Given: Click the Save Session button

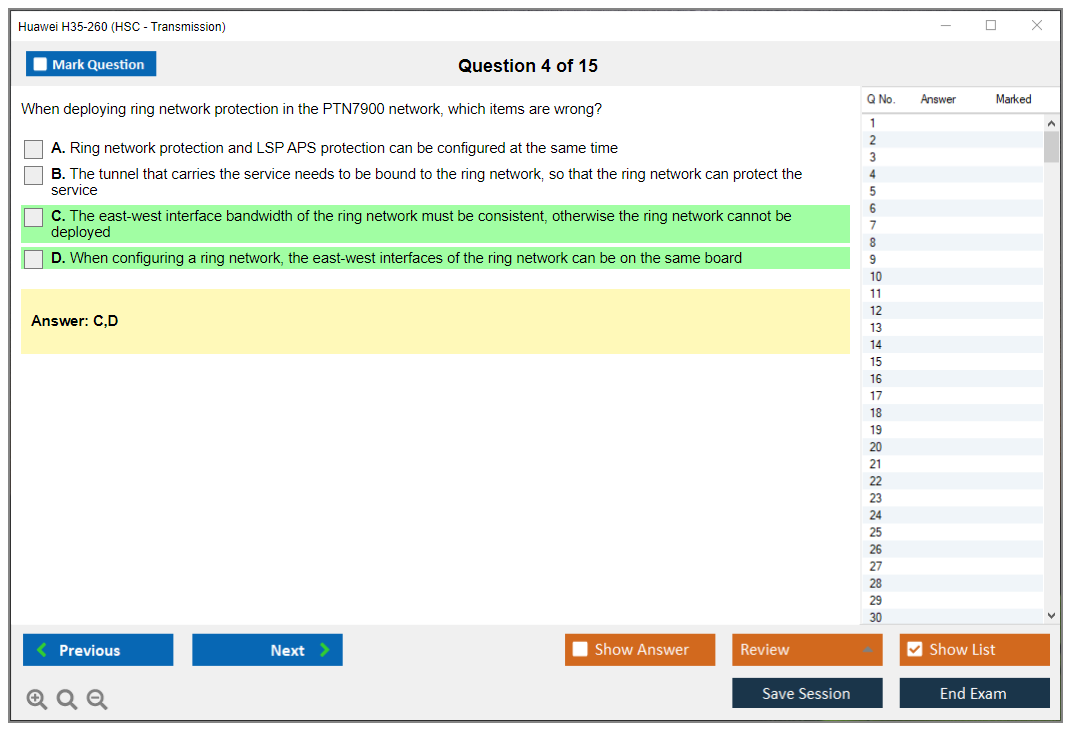Looking at the screenshot, I should pyautogui.click(x=806, y=693).
